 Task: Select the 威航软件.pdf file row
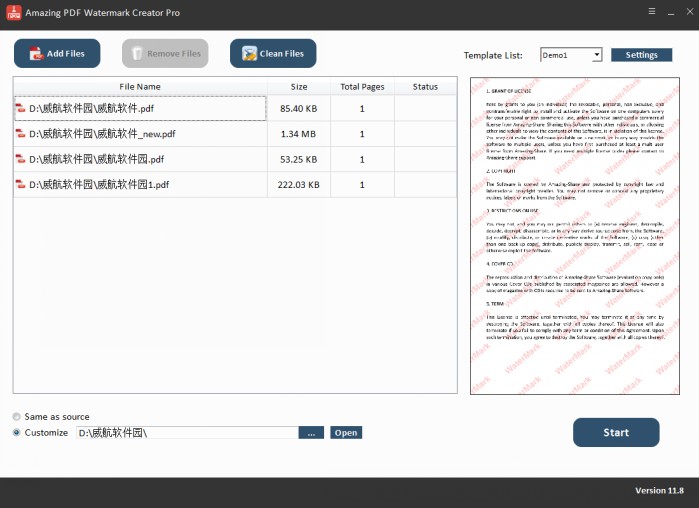click(x=235, y=108)
